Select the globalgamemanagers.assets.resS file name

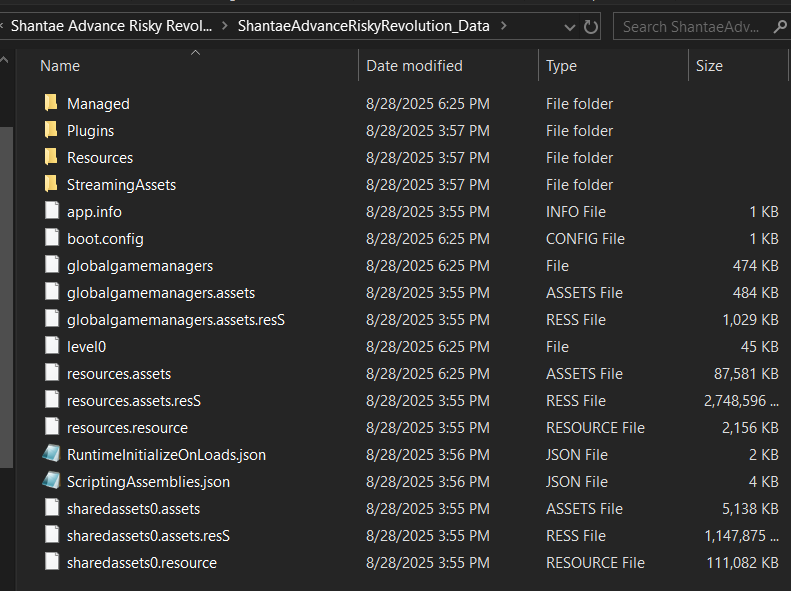click(x=176, y=320)
